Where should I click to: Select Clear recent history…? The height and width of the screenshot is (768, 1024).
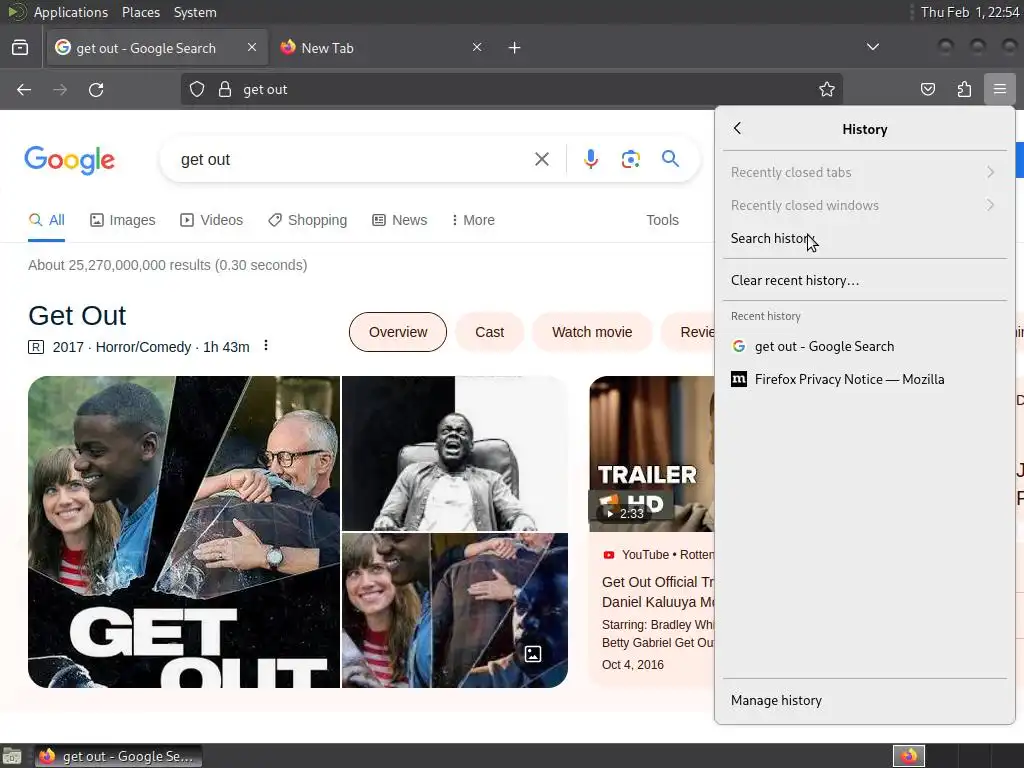coord(865,280)
